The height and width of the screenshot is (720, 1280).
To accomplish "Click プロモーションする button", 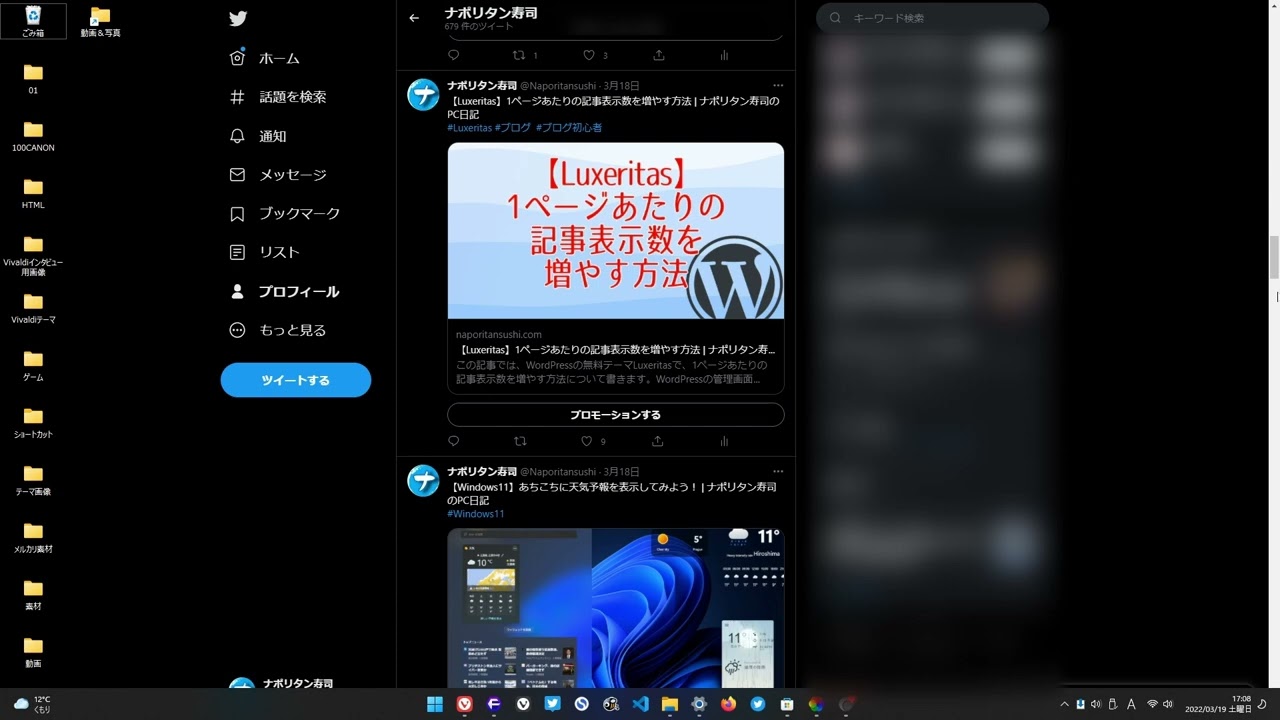I will click(x=616, y=415).
